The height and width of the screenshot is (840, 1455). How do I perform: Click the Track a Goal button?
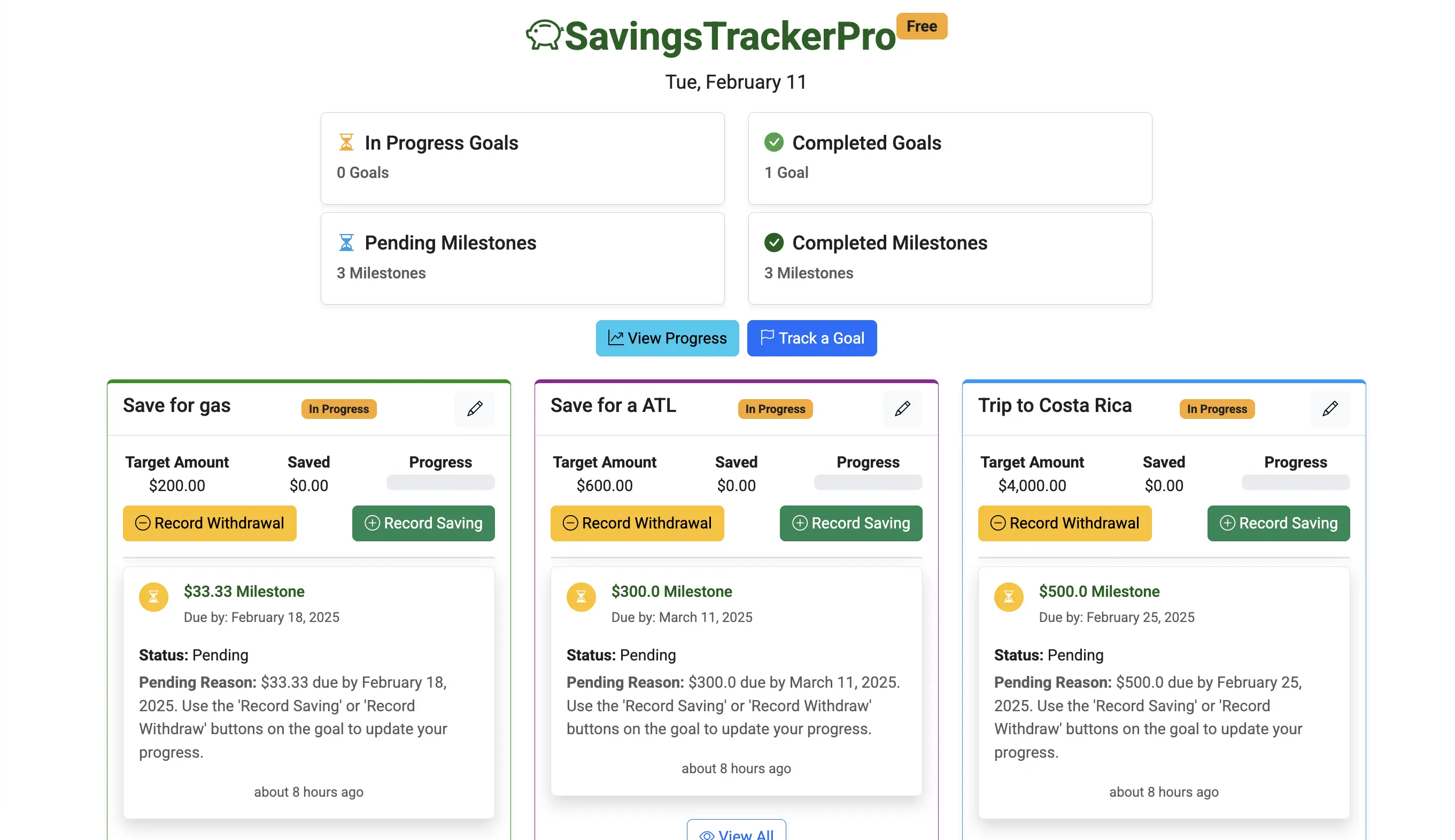[x=811, y=337]
